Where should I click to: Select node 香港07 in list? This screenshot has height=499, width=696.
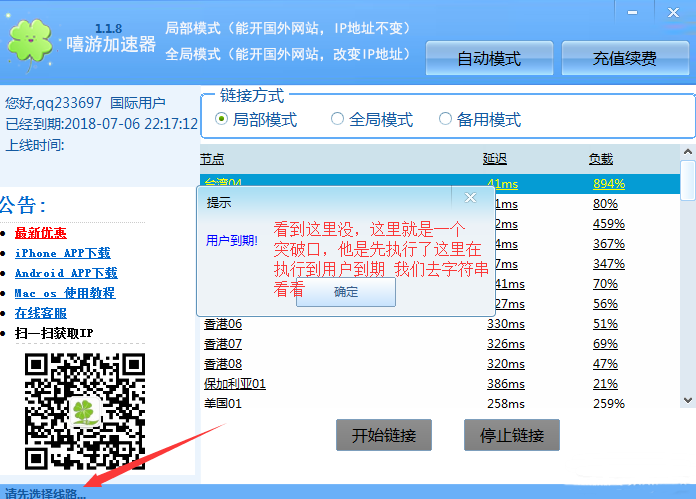click(x=223, y=343)
